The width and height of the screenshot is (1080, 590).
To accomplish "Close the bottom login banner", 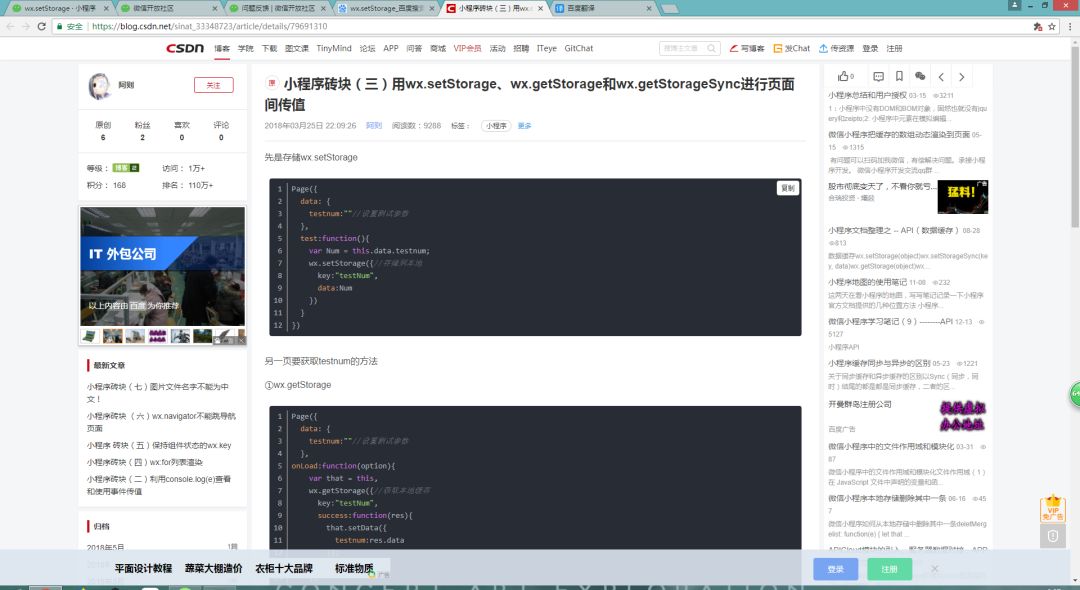I will [934, 569].
